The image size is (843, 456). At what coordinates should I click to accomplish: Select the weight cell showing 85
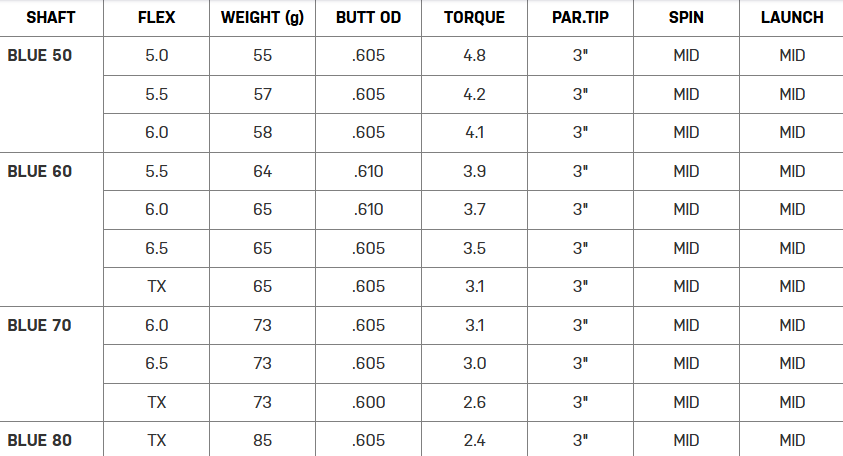tap(262, 440)
